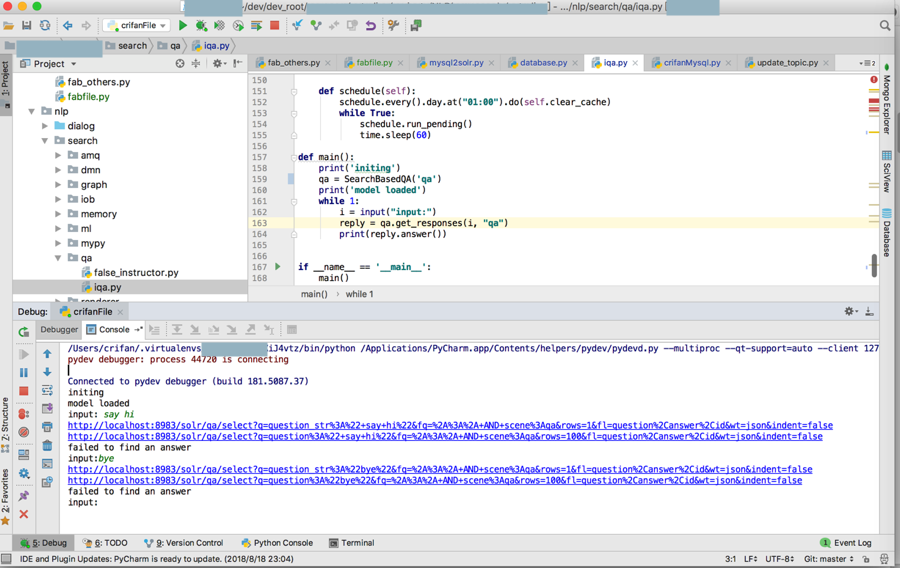The image size is (900, 568).
Task: Toggle the pin tab icon in Debug panel
Action: click(24, 495)
